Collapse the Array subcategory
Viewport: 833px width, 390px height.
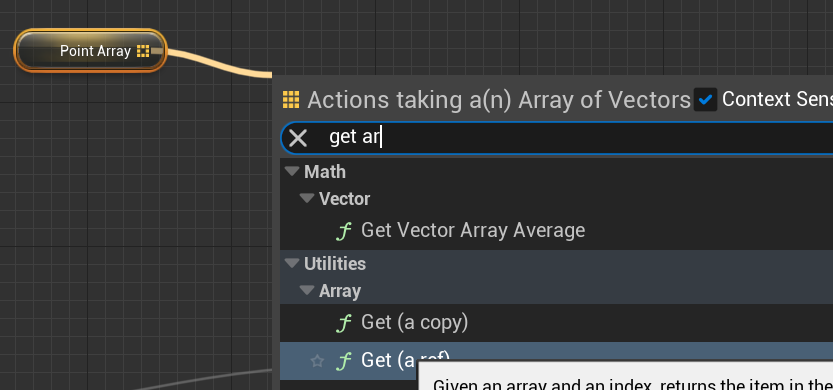point(307,290)
